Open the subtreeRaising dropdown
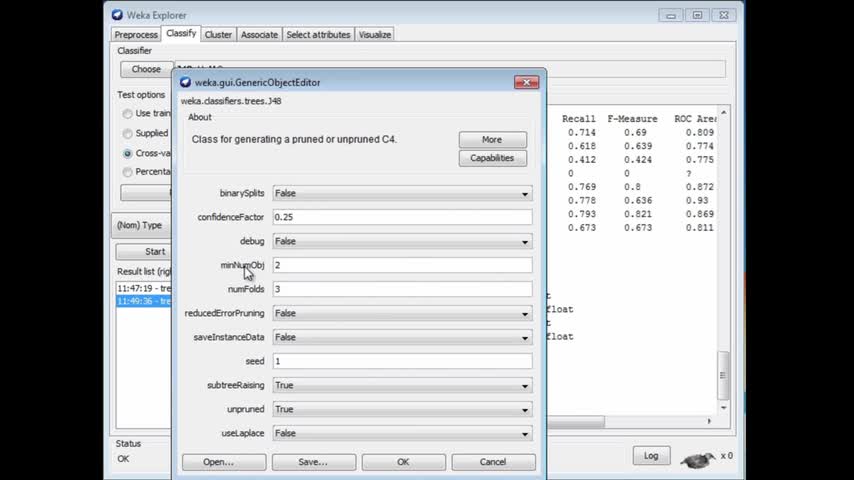The image size is (854, 480). pyautogui.click(x=402, y=385)
